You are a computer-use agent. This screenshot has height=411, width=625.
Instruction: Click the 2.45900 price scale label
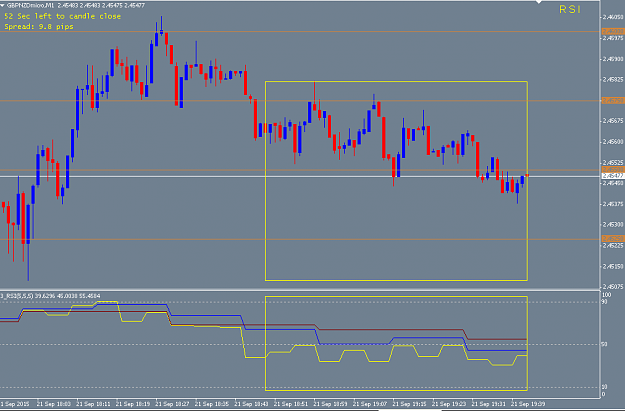coord(613,59)
